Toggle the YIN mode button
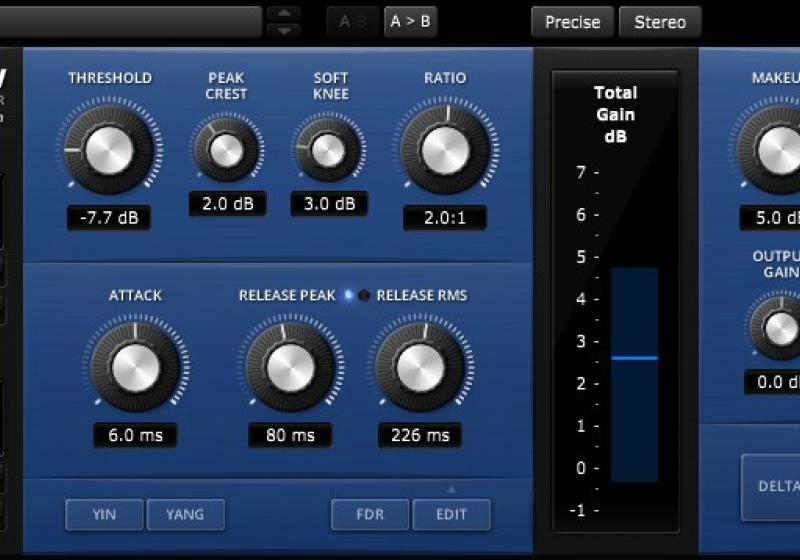The height and width of the screenshot is (560, 800). pyautogui.click(x=104, y=514)
